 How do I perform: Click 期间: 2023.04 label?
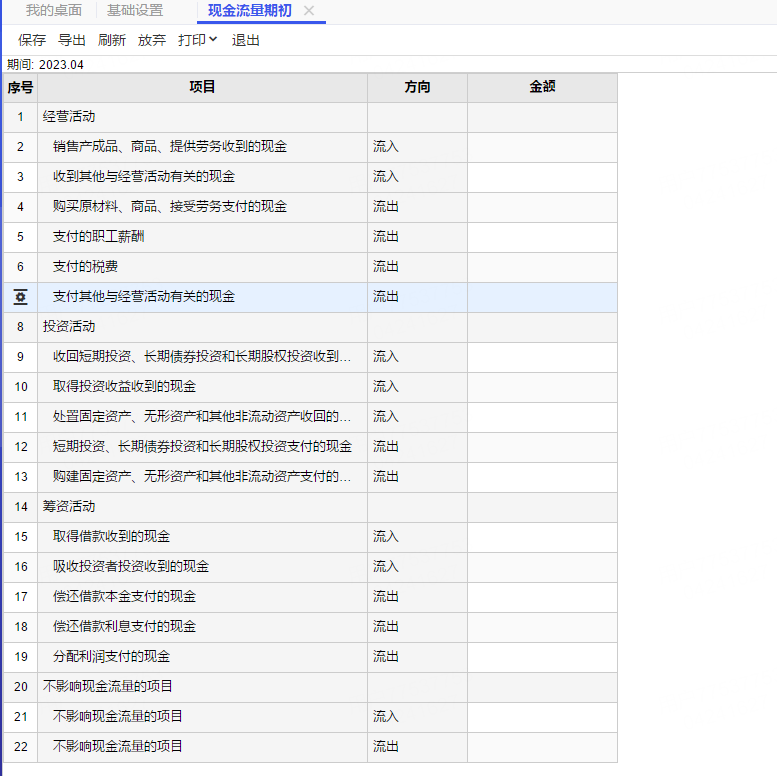pos(45,65)
